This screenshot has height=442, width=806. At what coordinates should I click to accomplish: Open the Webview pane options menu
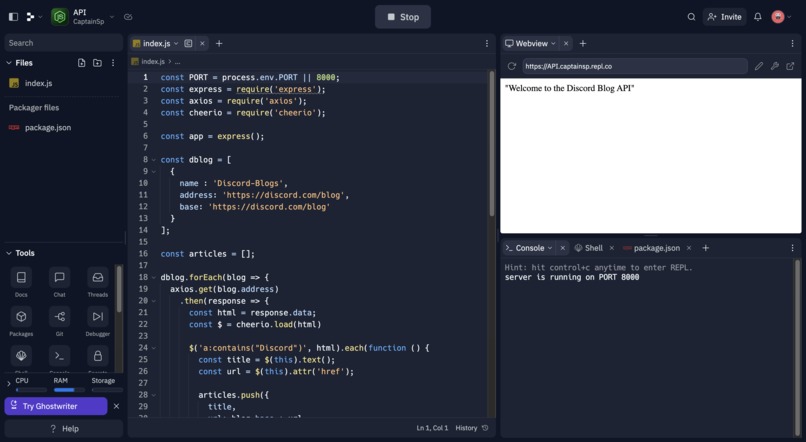(792, 44)
